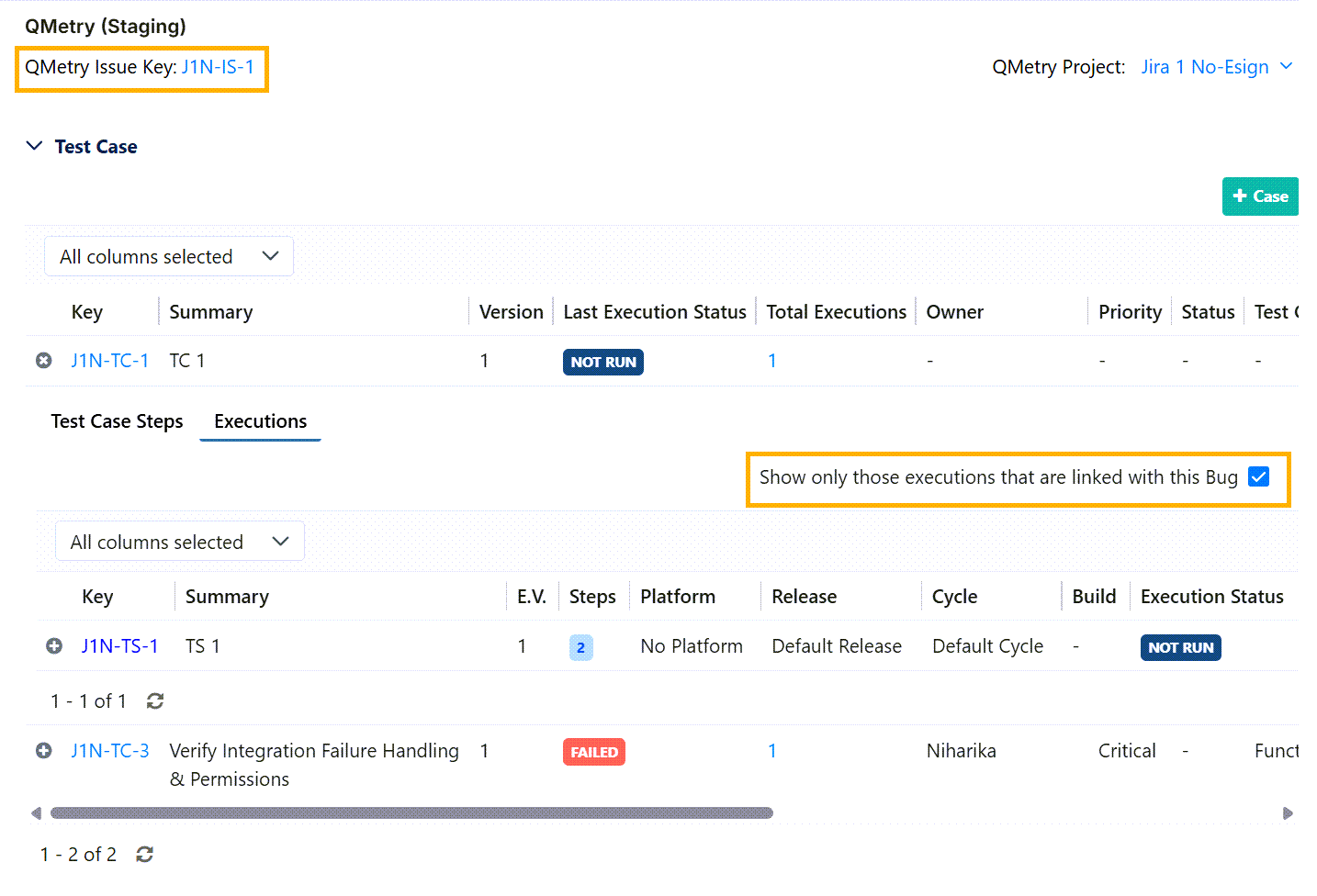Open the J1N-IS-1 issue key link
This screenshot has width=1317, height=896.
tap(218, 67)
